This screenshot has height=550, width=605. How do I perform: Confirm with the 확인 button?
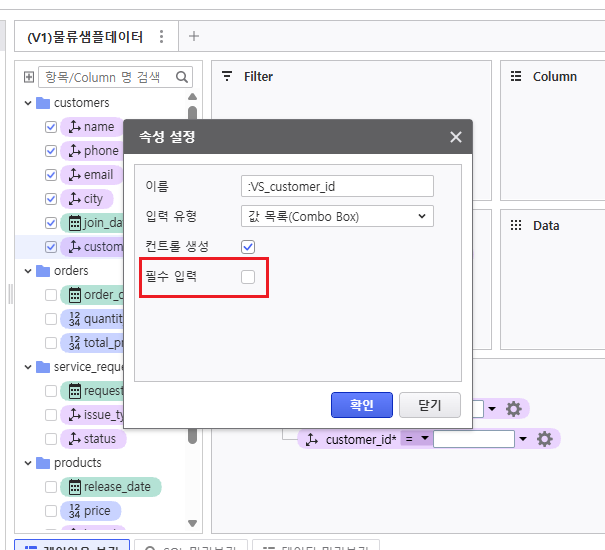click(x=362, y=405)
